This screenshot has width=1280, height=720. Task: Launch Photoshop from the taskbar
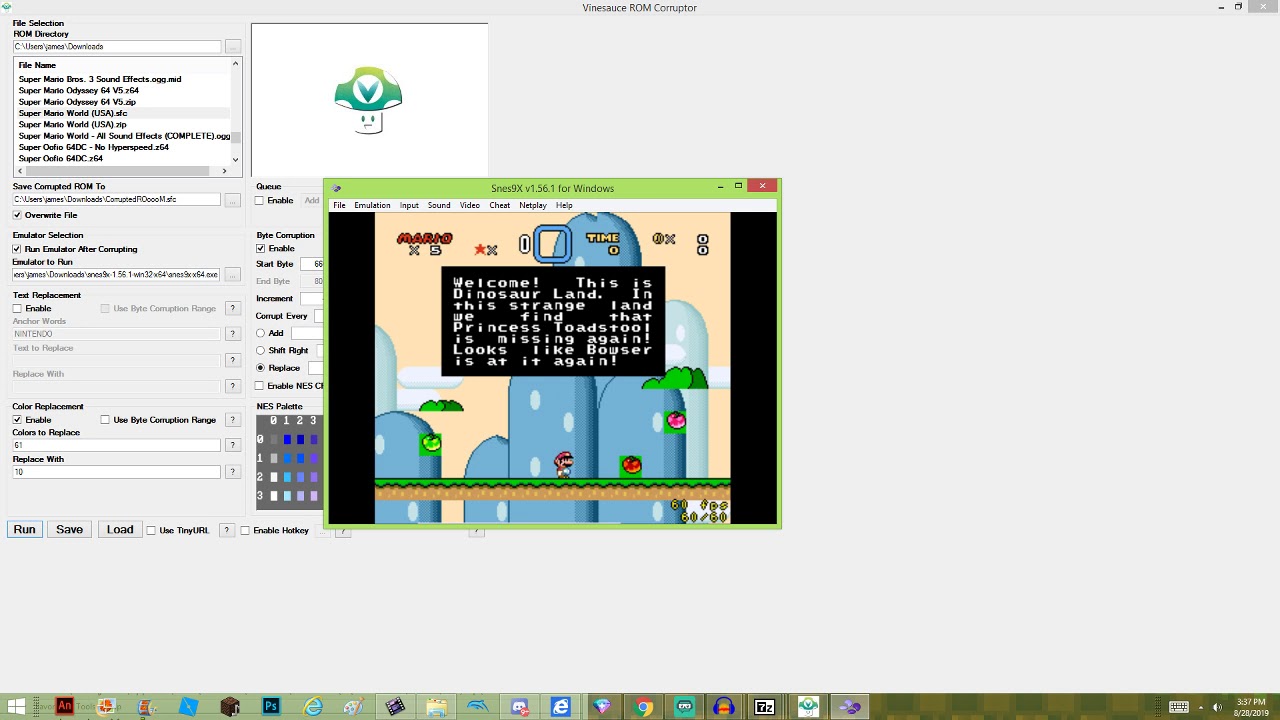point(271,707)
